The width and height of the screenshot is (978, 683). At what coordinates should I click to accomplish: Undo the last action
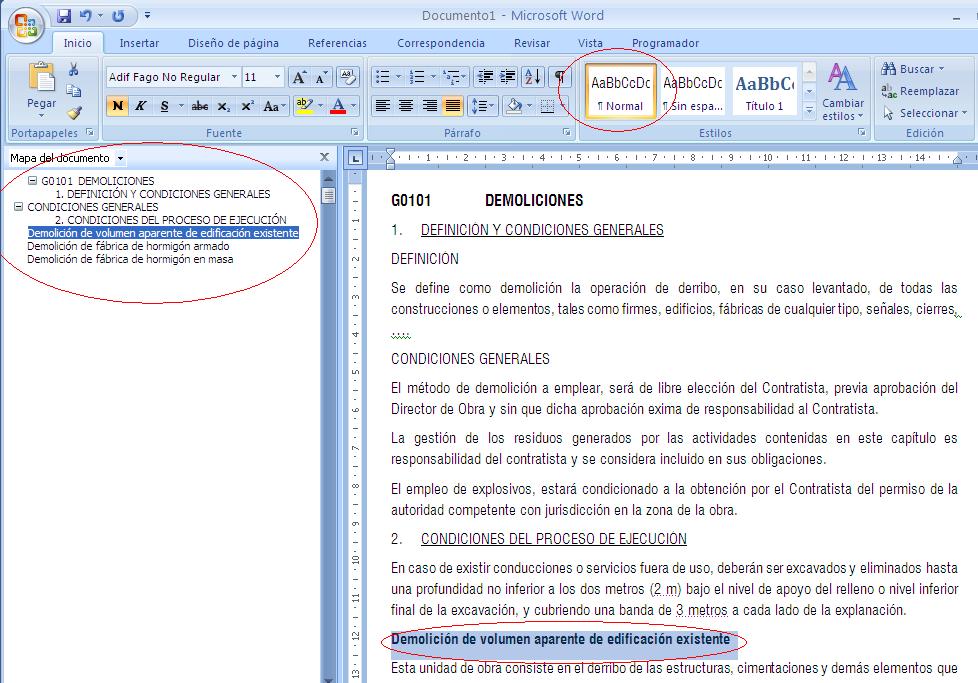pos(86,16)
